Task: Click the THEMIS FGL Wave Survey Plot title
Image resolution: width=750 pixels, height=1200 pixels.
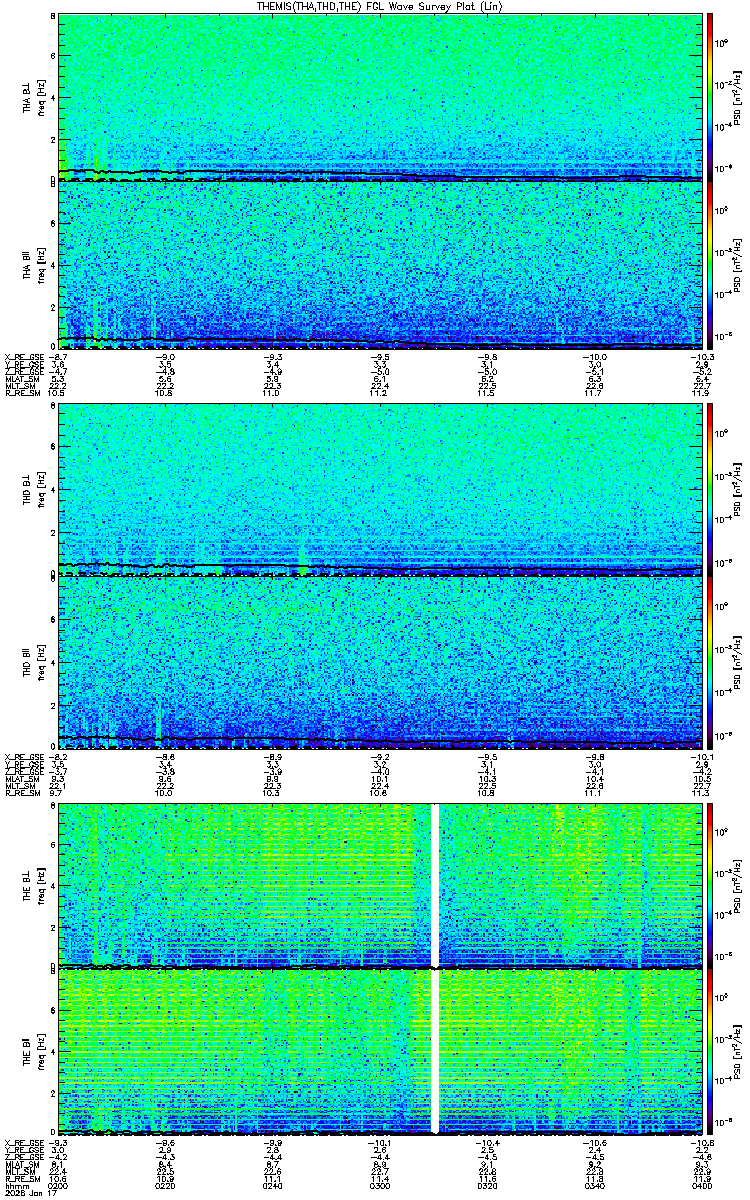Action: pos(380,6)
